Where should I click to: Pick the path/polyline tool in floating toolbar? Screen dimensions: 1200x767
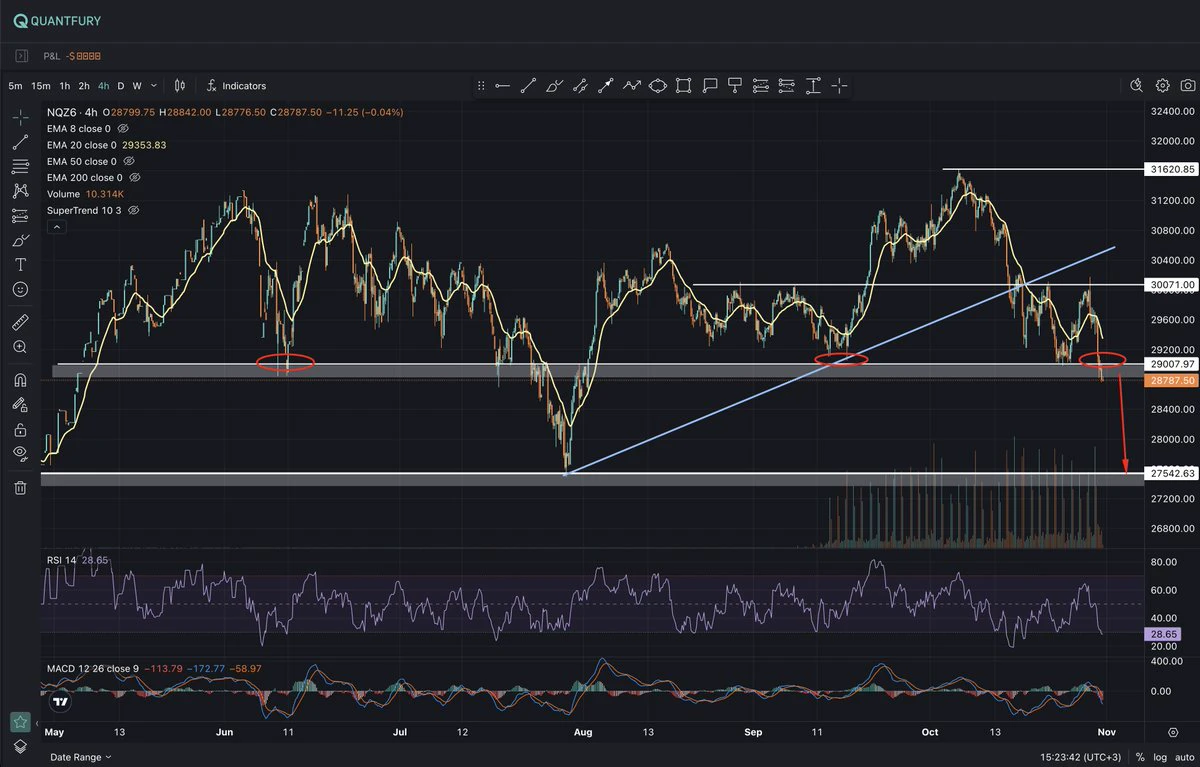(632, 86)
